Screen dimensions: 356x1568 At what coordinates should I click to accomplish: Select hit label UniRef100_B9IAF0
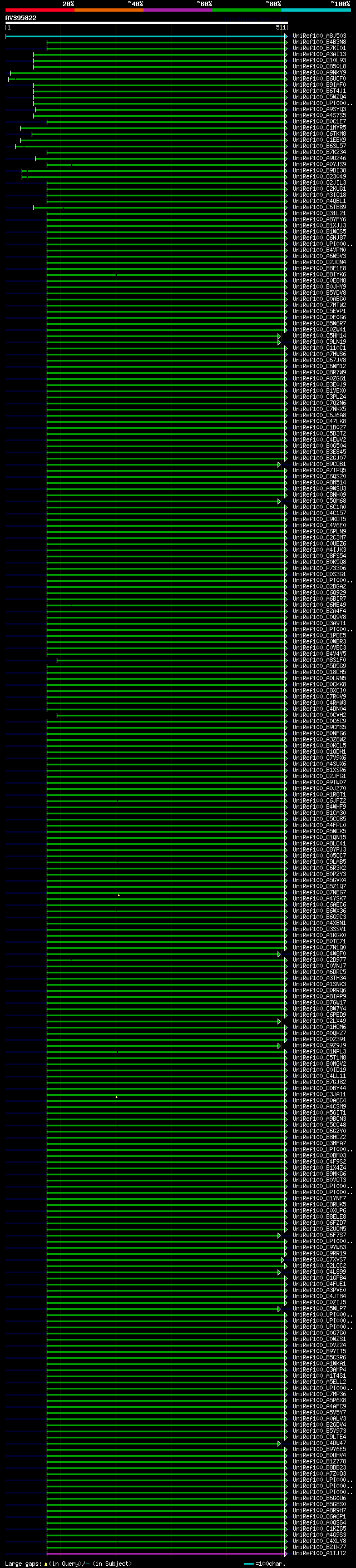click(319, 85)
